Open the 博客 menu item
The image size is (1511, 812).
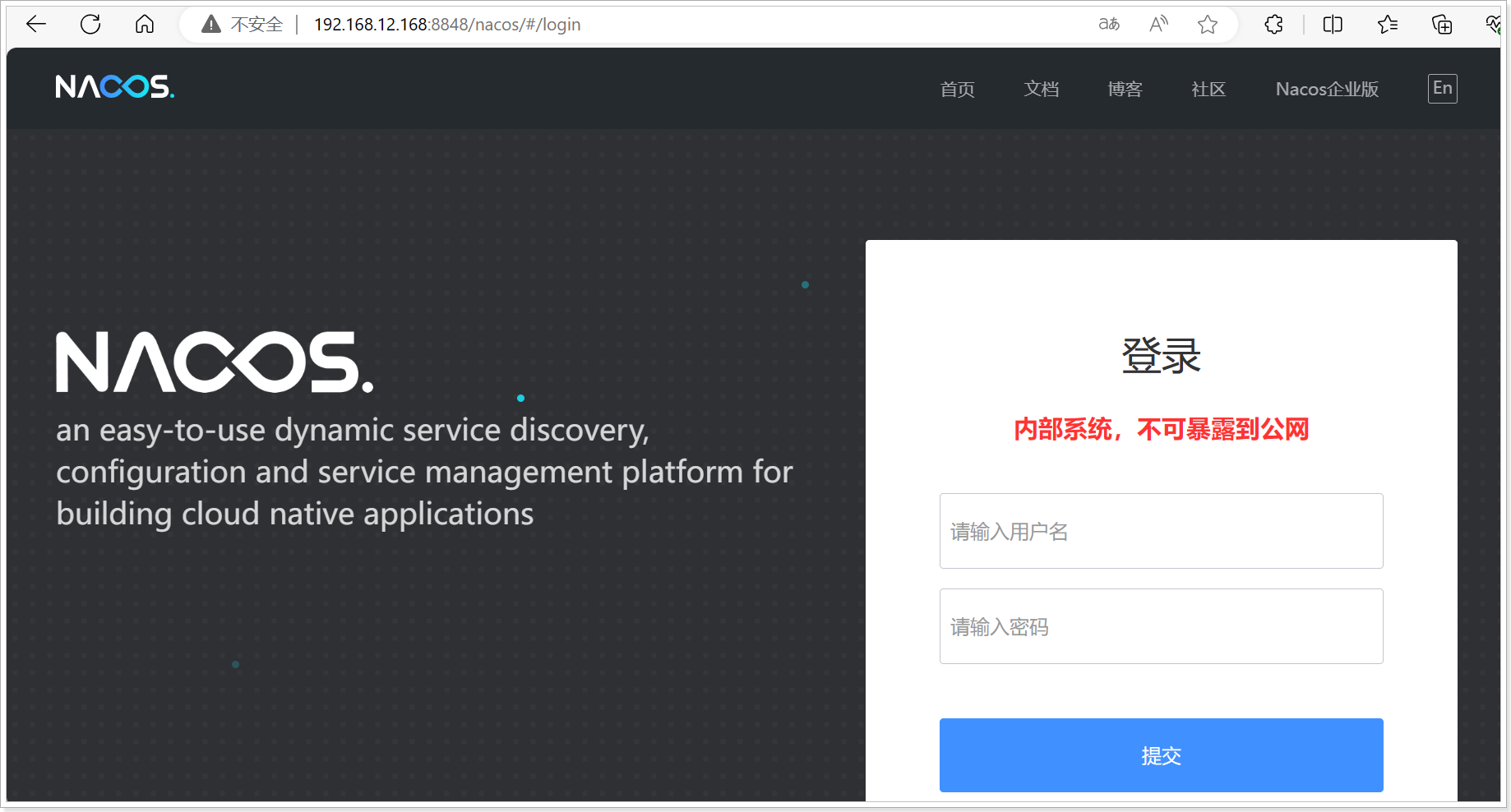[x=1125, y=89]
